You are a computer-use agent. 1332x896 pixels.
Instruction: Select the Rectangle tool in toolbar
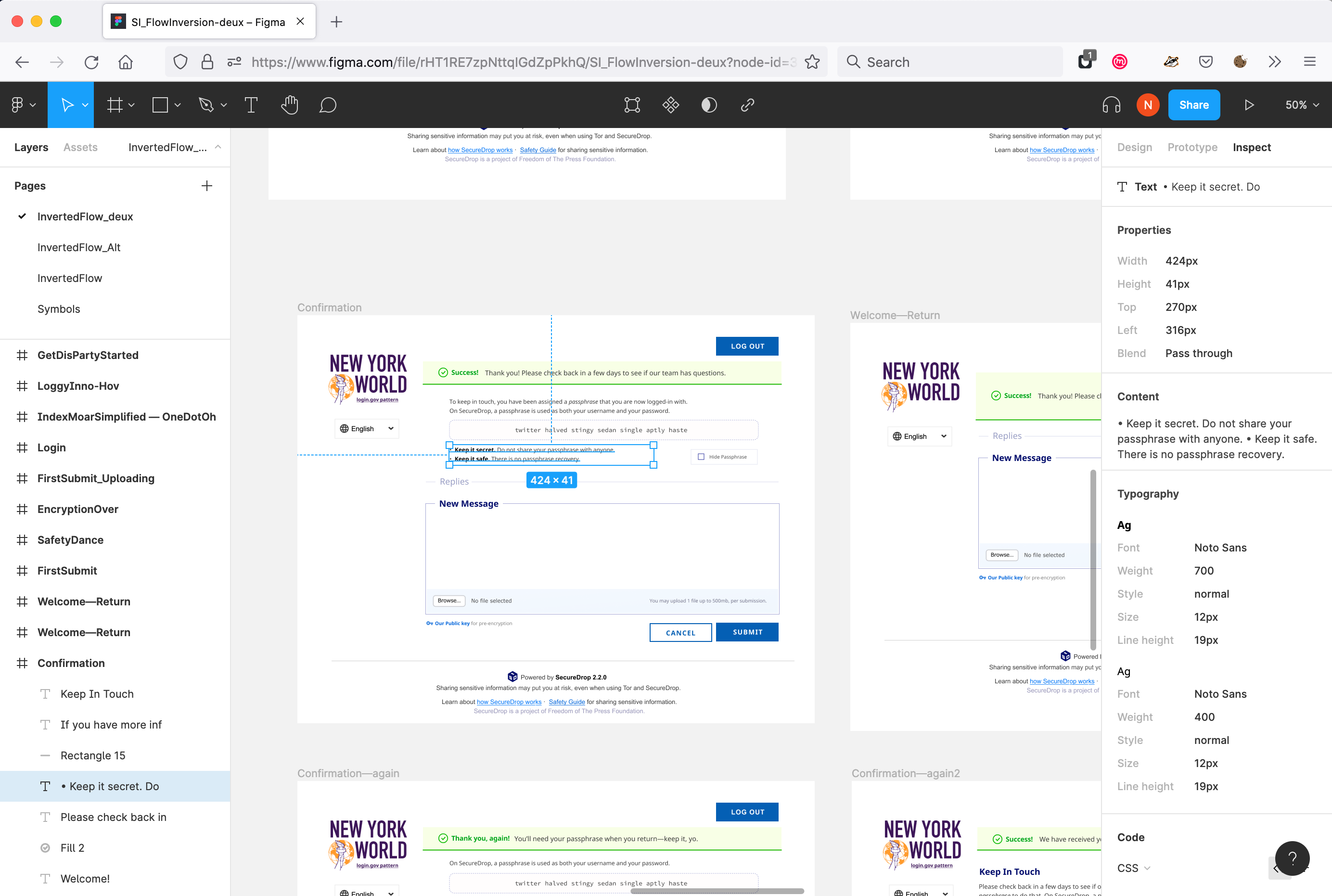159,105
